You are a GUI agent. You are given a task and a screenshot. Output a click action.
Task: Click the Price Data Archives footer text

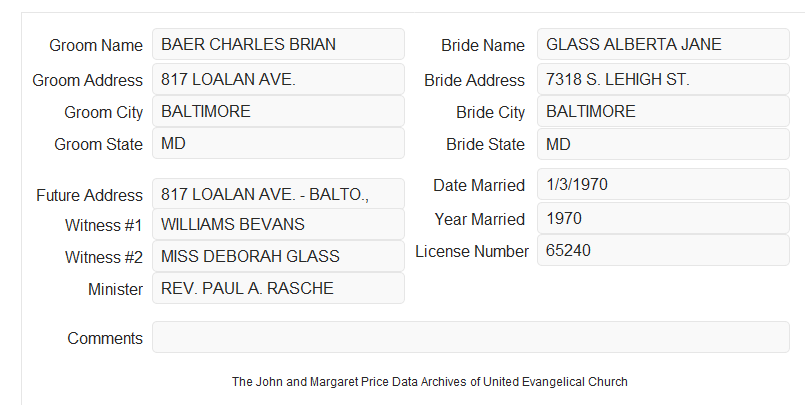(430, 382)
